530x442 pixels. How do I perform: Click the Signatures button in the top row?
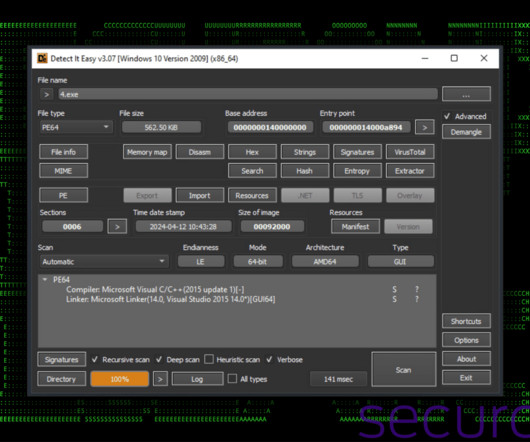point(357,152)
